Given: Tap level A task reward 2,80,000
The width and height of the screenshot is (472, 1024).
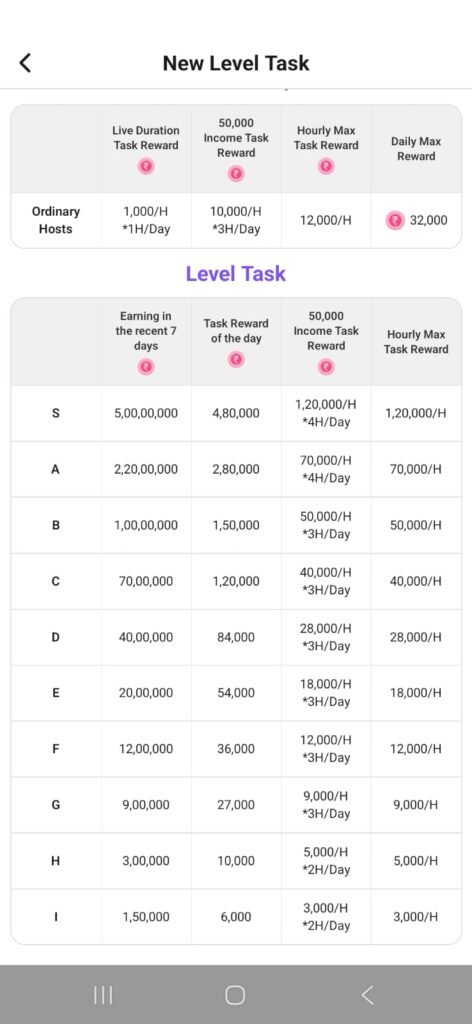Looking at the screenshot, I should point(236,469).
